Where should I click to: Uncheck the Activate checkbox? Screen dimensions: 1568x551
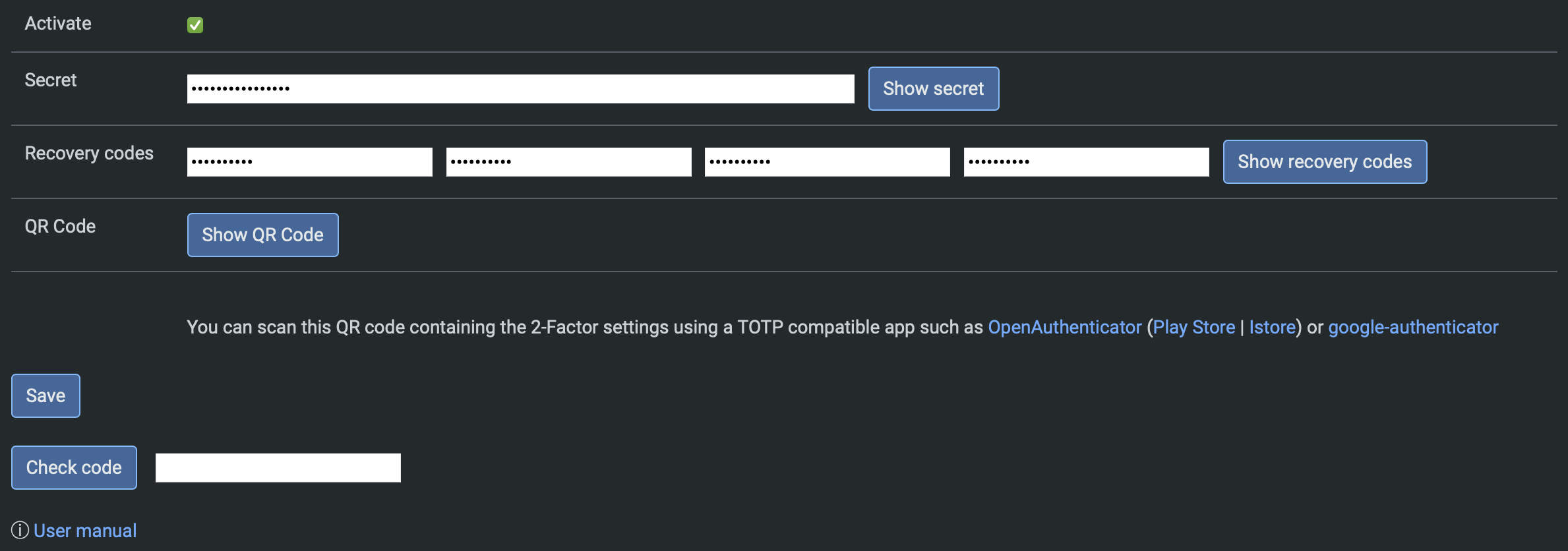pyautogui.click(x=195, y=25)
